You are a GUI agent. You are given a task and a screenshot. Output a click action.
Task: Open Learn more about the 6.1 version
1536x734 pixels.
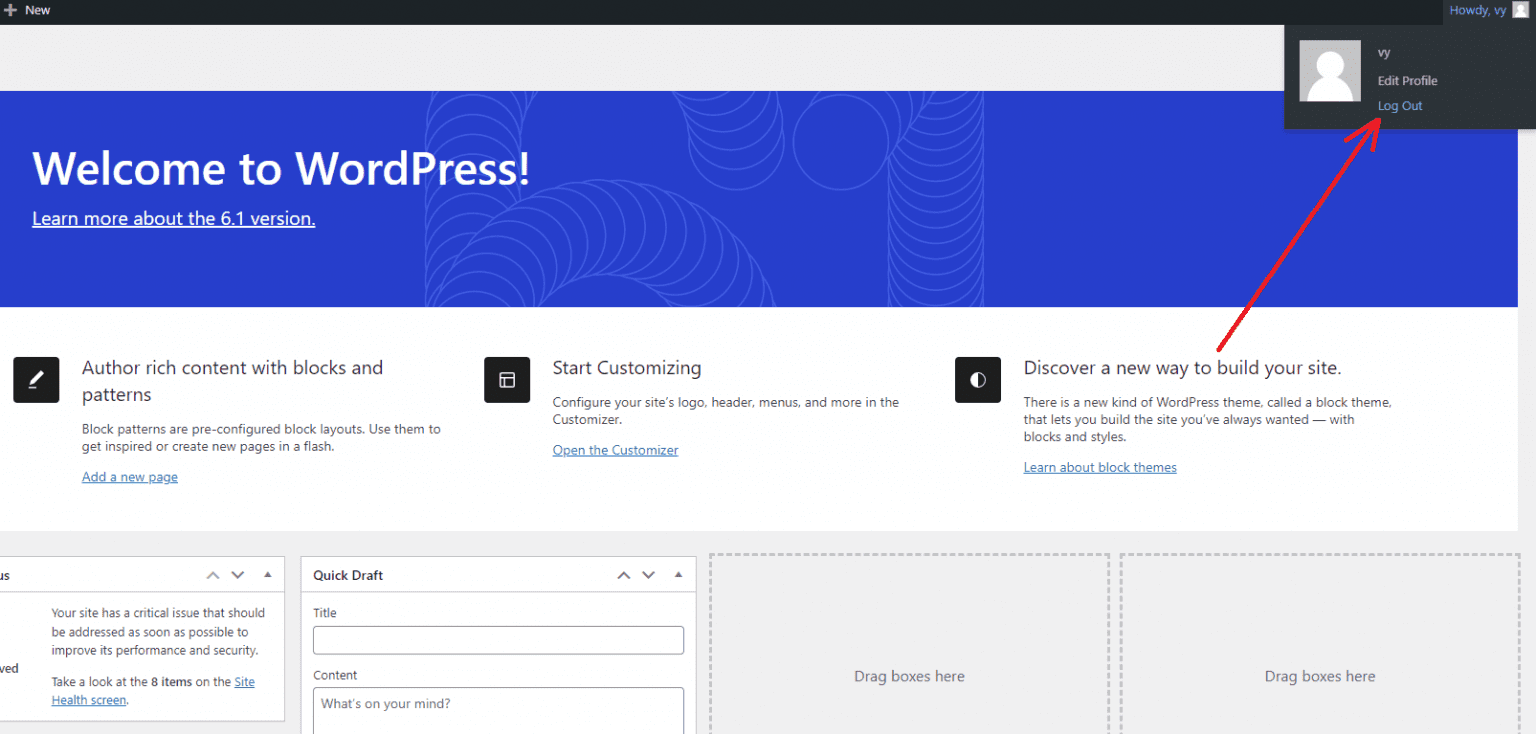[173, 219]
